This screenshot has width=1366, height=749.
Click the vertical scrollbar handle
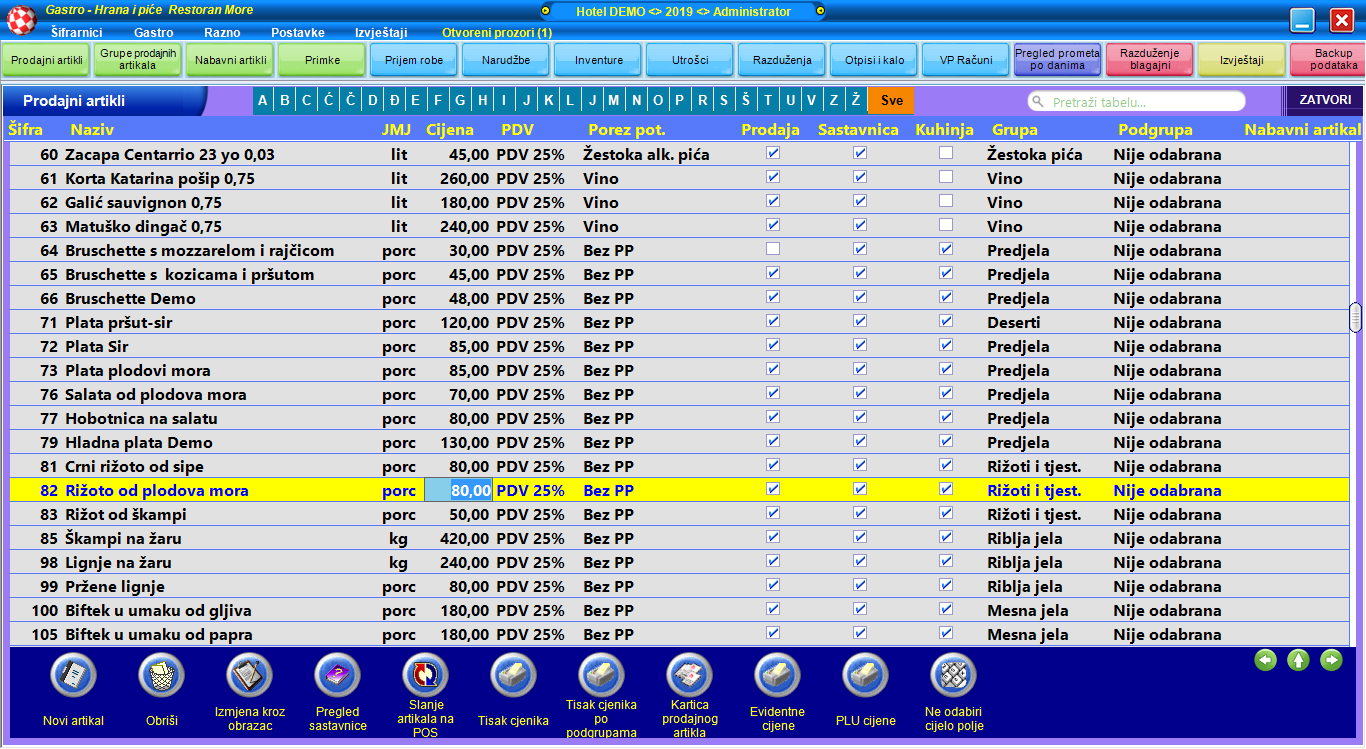click(1355, 317)
